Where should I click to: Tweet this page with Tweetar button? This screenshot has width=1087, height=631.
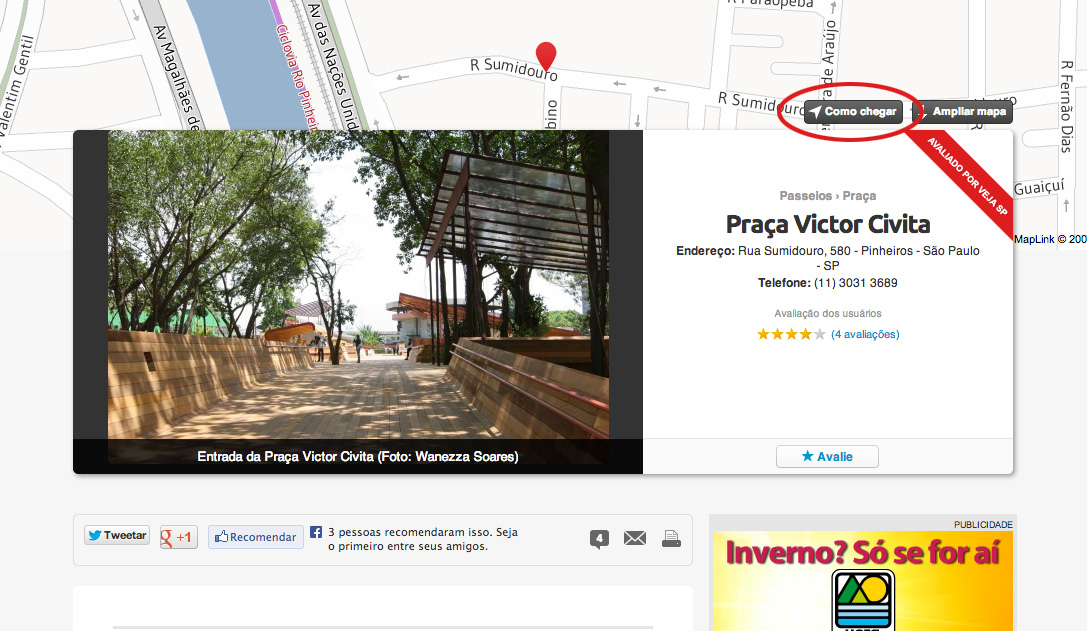pos(117,536)
